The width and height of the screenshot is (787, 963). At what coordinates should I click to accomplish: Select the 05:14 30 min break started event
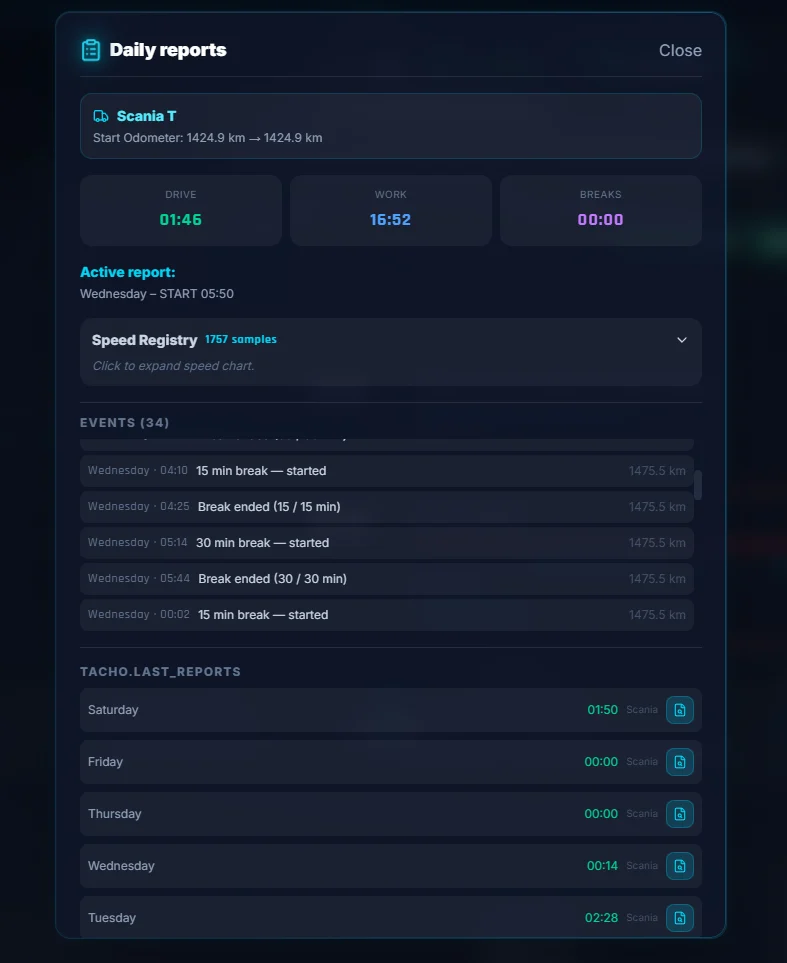[386, 543]
